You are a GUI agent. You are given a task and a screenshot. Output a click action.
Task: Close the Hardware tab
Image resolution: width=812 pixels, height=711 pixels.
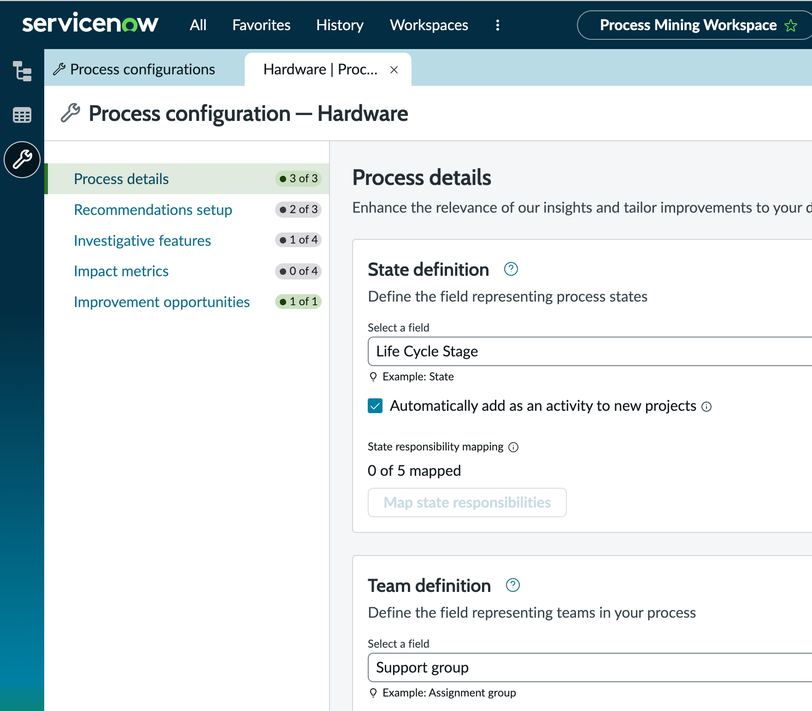(x=394, y=70)
